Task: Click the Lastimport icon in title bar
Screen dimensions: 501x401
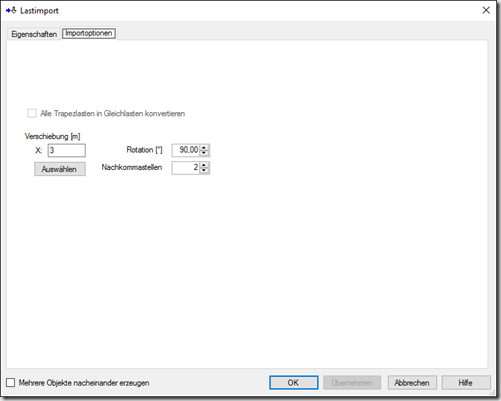Action: tap(11, 10)
